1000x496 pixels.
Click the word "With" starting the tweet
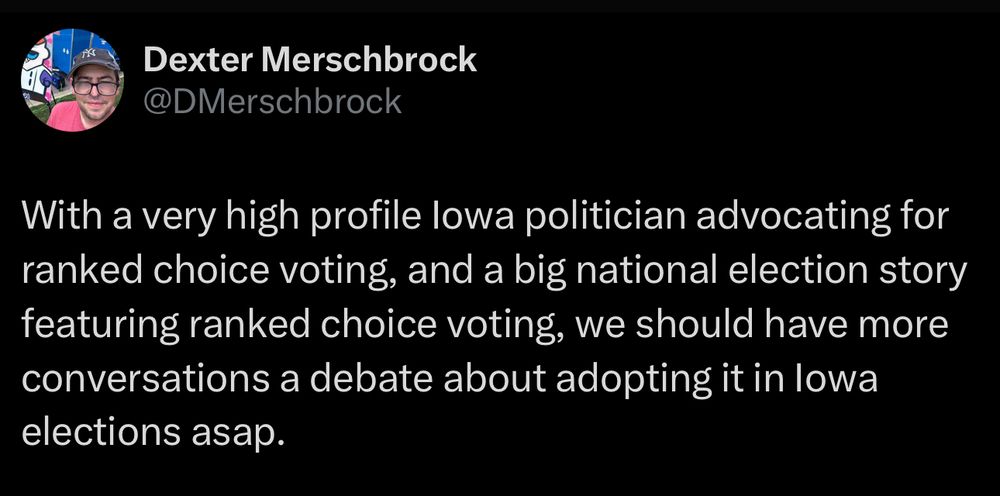57,218
